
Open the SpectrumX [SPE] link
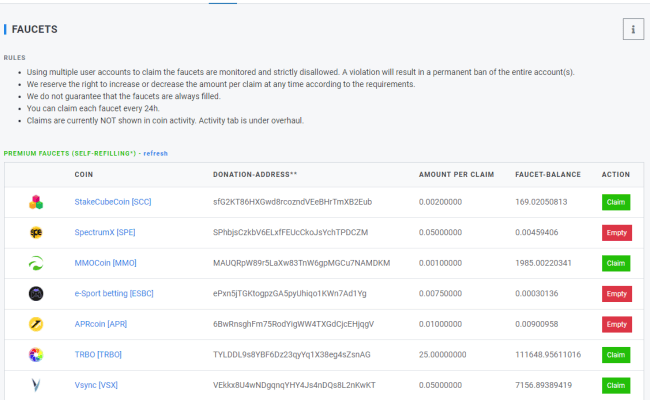coord(105,232)
